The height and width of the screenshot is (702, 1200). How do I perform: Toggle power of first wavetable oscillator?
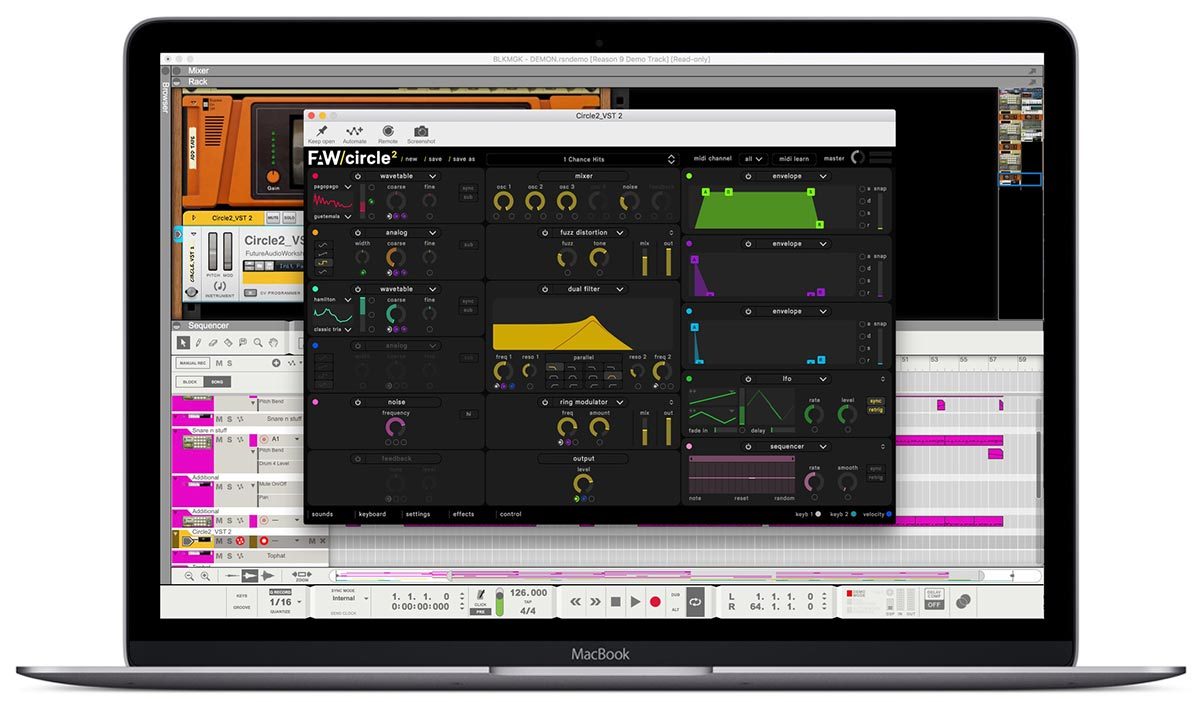coord(358,176)
